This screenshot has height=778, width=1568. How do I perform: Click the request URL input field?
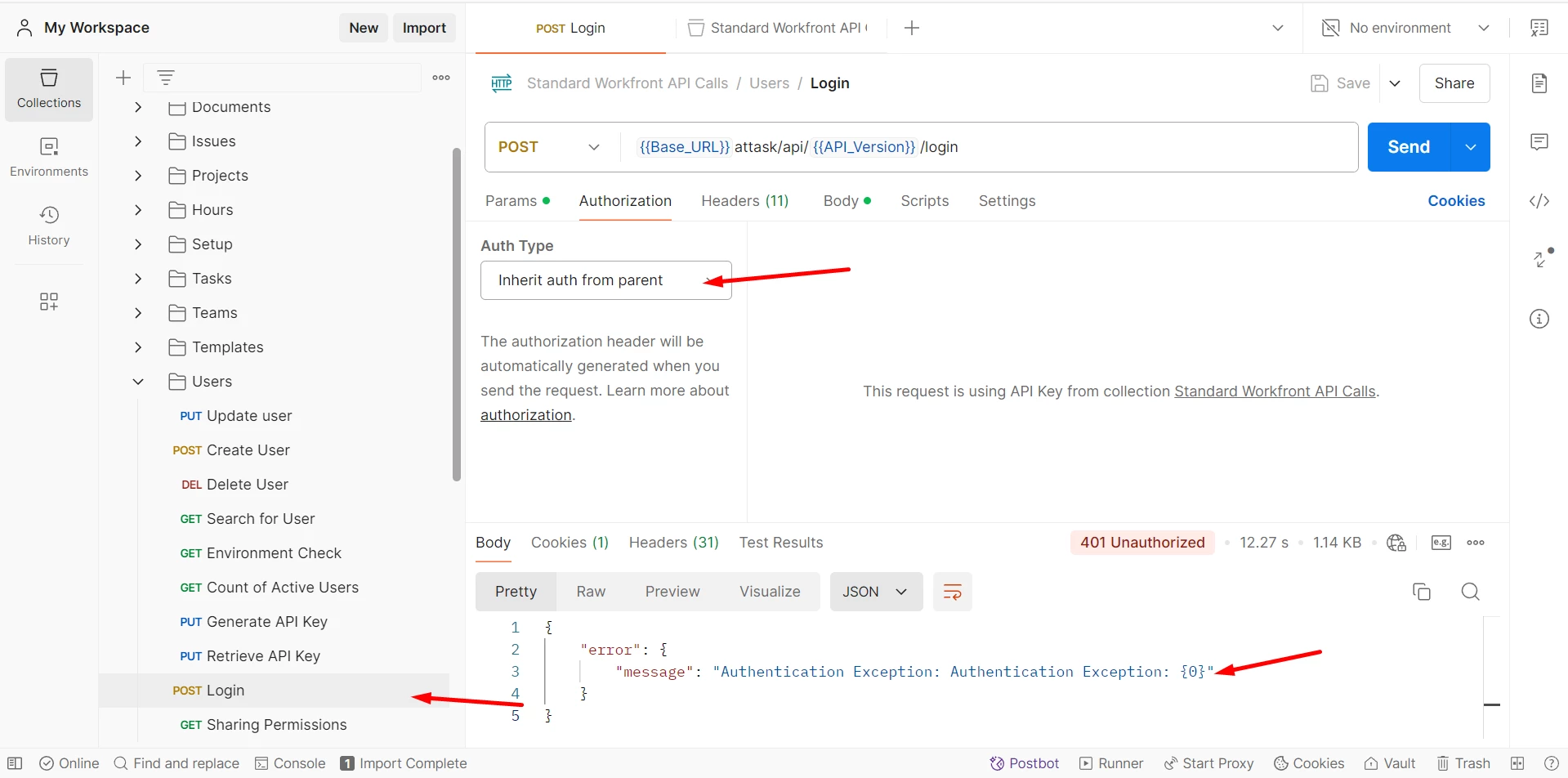tap(989, 147)
